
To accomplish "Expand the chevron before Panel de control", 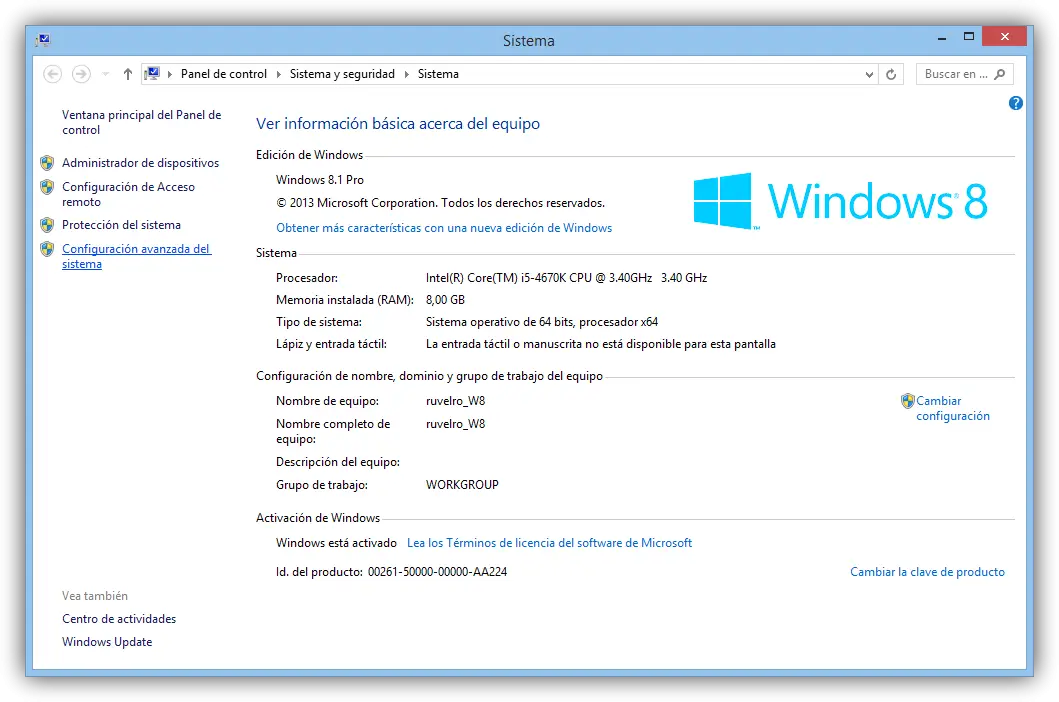I will click(170, 74).
